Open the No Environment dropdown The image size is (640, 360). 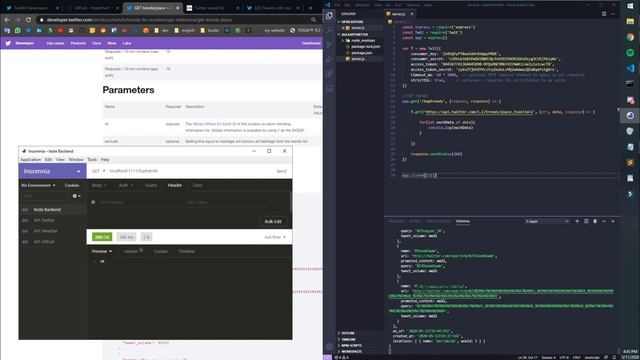point(38,185)
